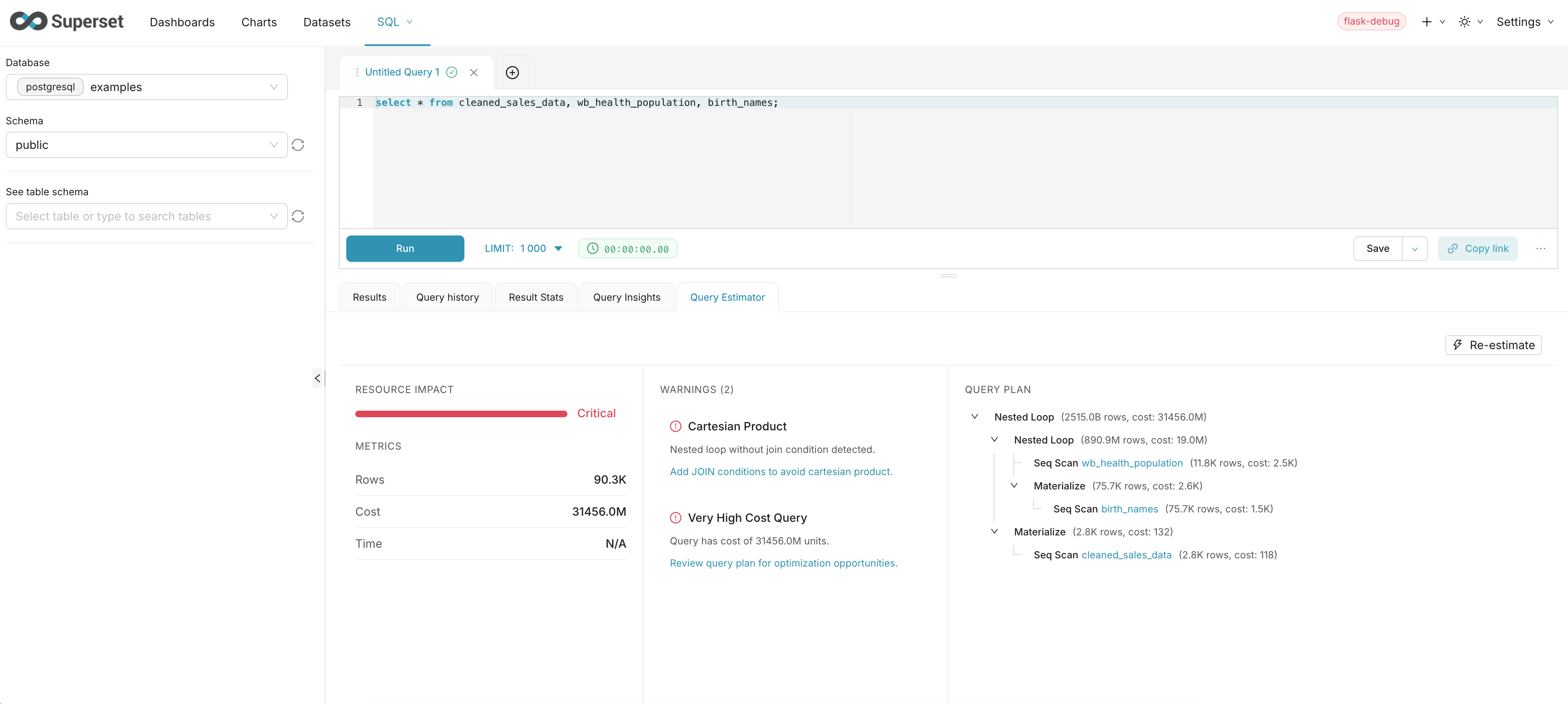Open more options next to Save button
The image size is (1568, 704).
(1541, 248)
